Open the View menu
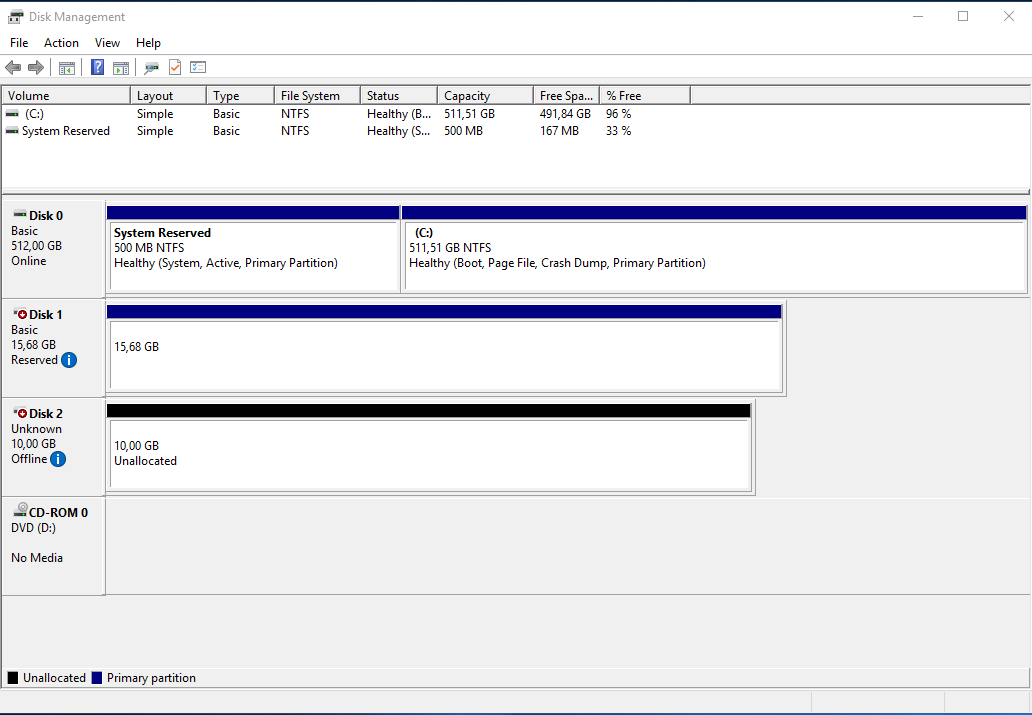1032x715 pixels. pyautogui.click(x=107, y=43)
